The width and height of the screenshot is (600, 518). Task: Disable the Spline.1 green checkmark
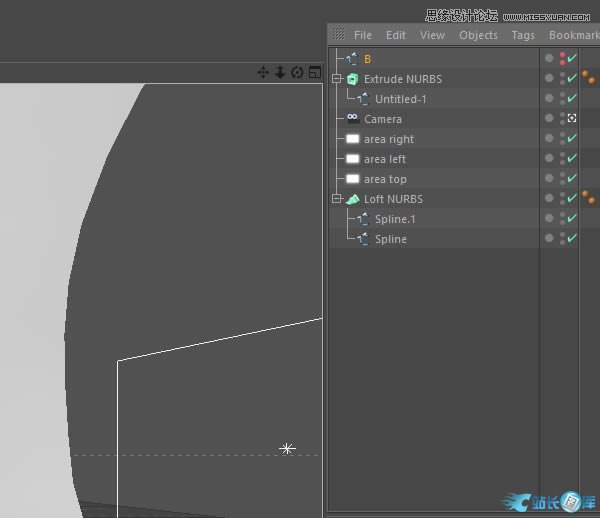[x=572, y=218]
